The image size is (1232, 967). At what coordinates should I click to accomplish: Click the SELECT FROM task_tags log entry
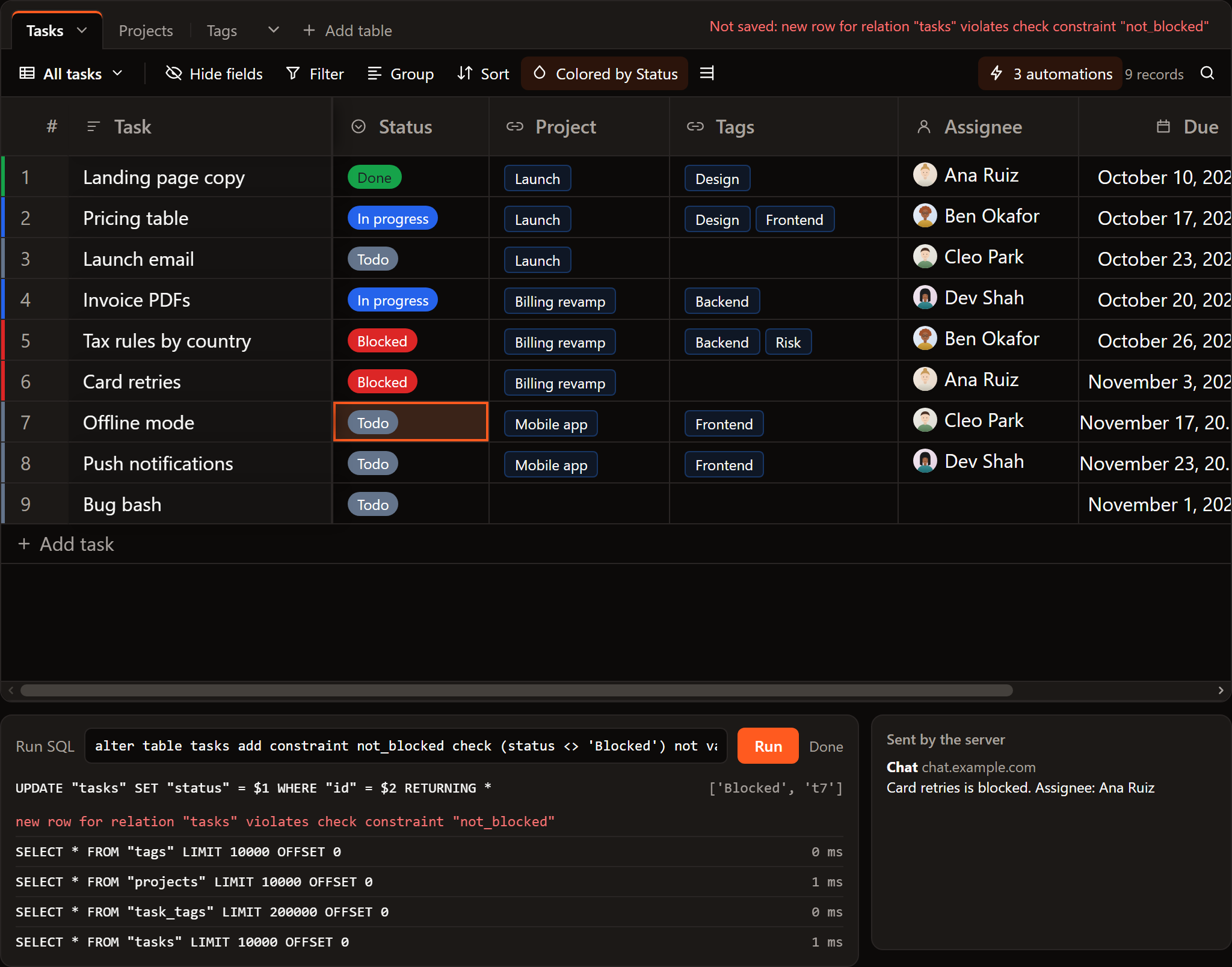coord(429,912)
